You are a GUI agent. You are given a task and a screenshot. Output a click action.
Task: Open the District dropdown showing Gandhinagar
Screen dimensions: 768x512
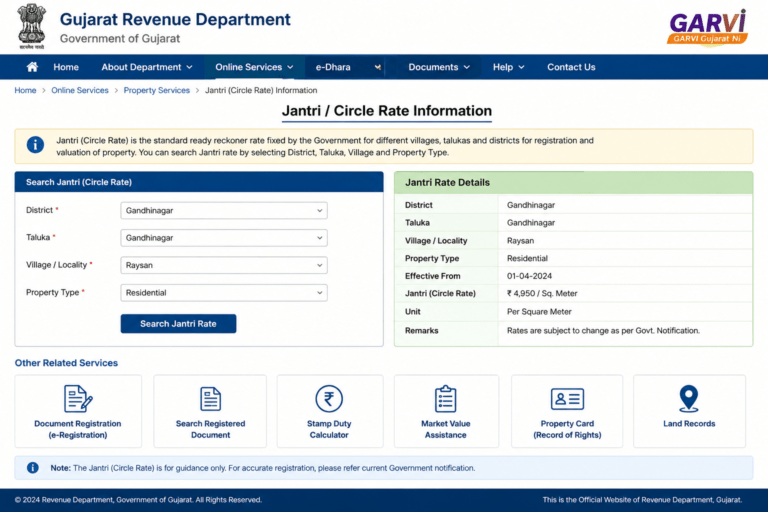coord(224,211)
